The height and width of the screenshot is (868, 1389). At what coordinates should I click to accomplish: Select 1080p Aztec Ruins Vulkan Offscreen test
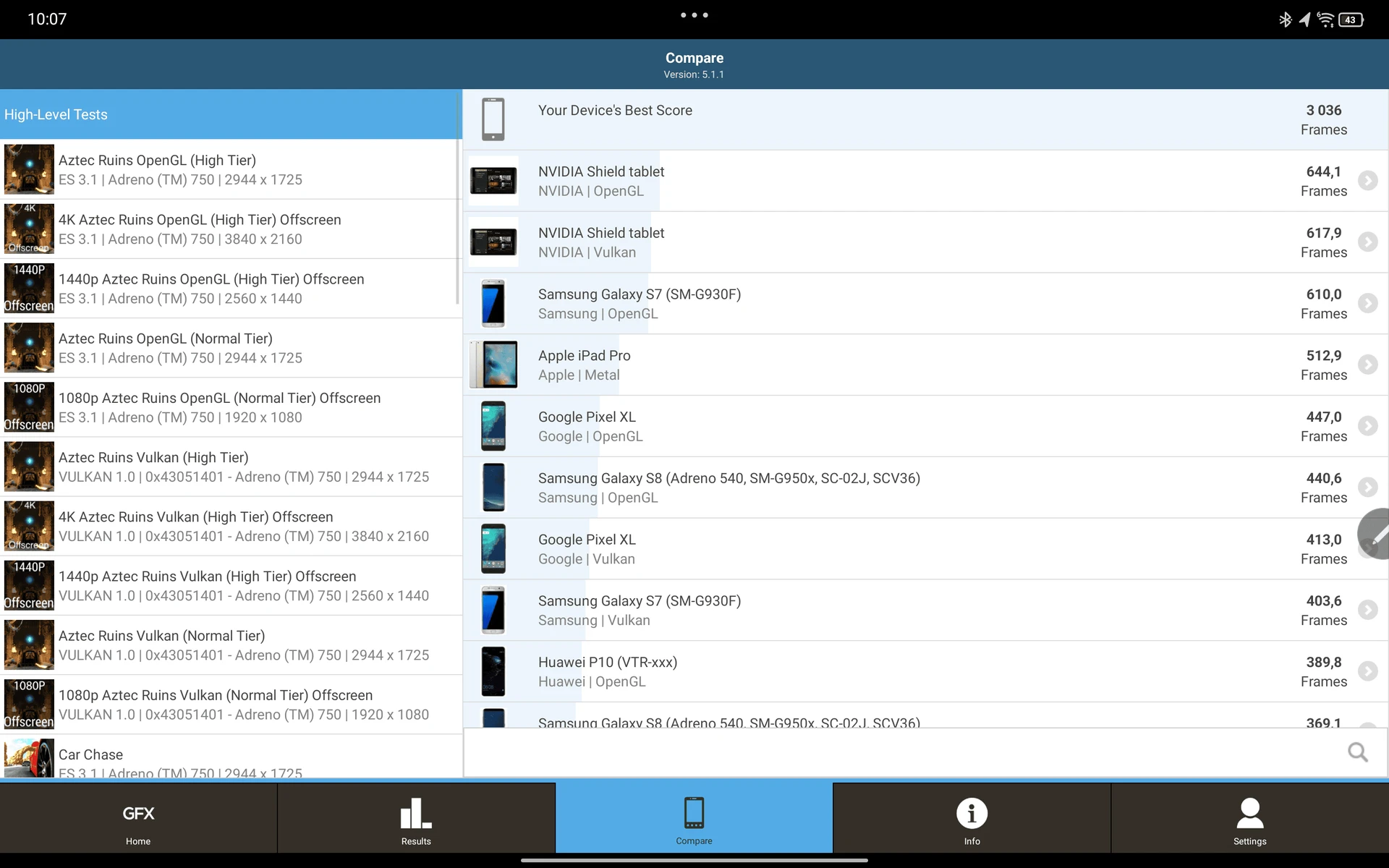pyautogui.click(x=231, y=705)
